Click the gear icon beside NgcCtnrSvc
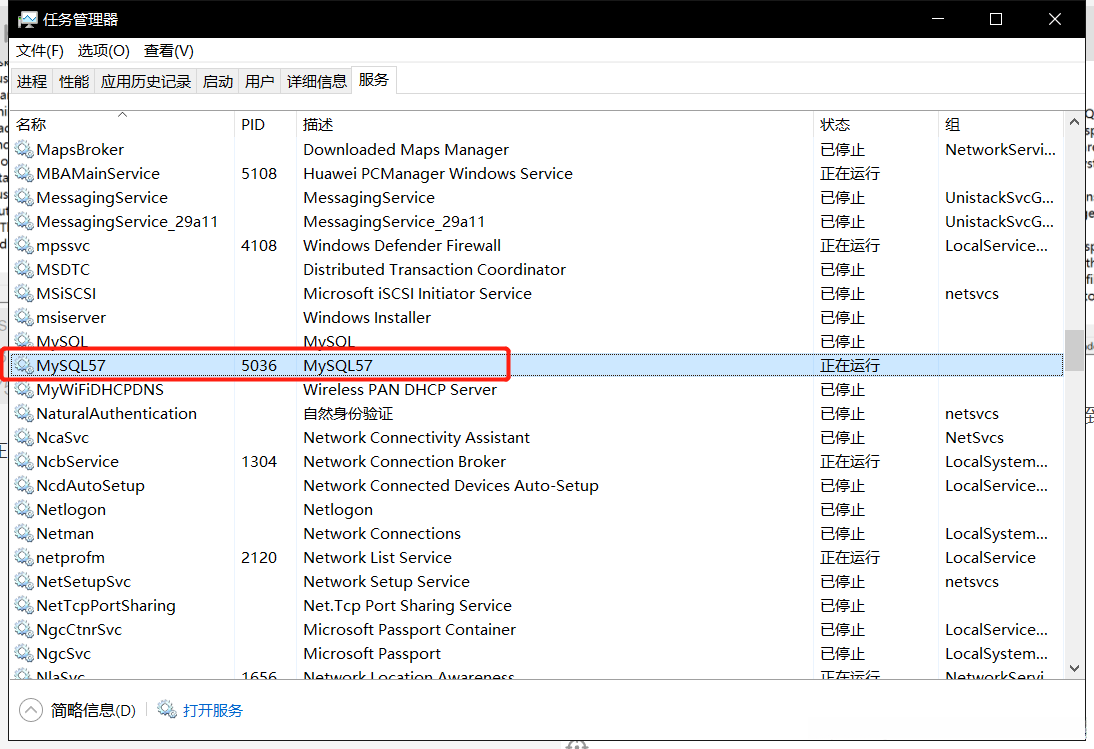1094x749 pixels. pyautogui.click(x=24, y=629)
